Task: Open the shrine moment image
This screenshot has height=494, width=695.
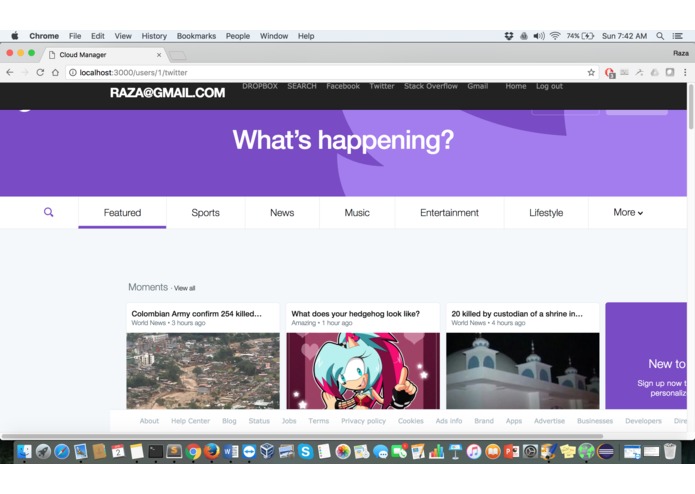Action: [x=523, y=371]
